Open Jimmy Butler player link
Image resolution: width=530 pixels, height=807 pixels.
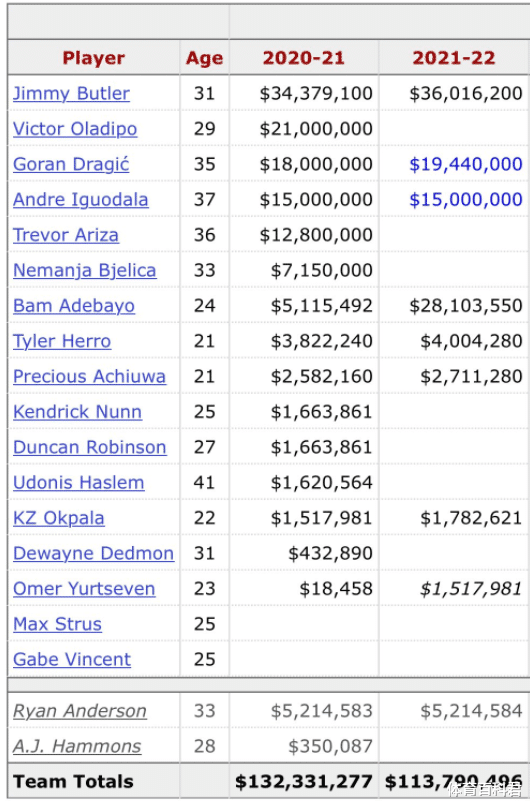click(x=71, y=94)
